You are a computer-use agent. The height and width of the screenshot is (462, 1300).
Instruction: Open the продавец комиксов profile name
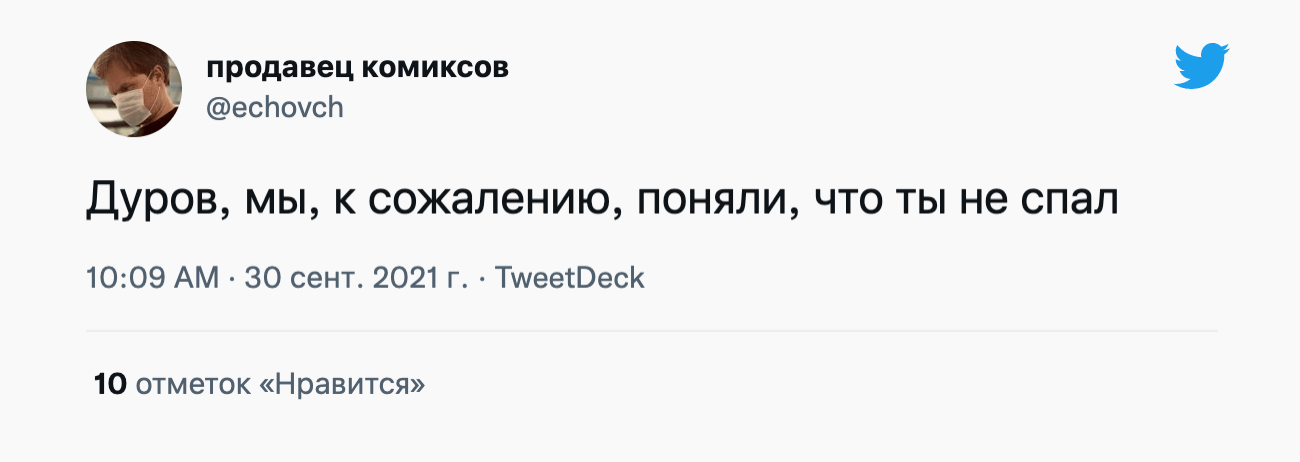(358, 69)
